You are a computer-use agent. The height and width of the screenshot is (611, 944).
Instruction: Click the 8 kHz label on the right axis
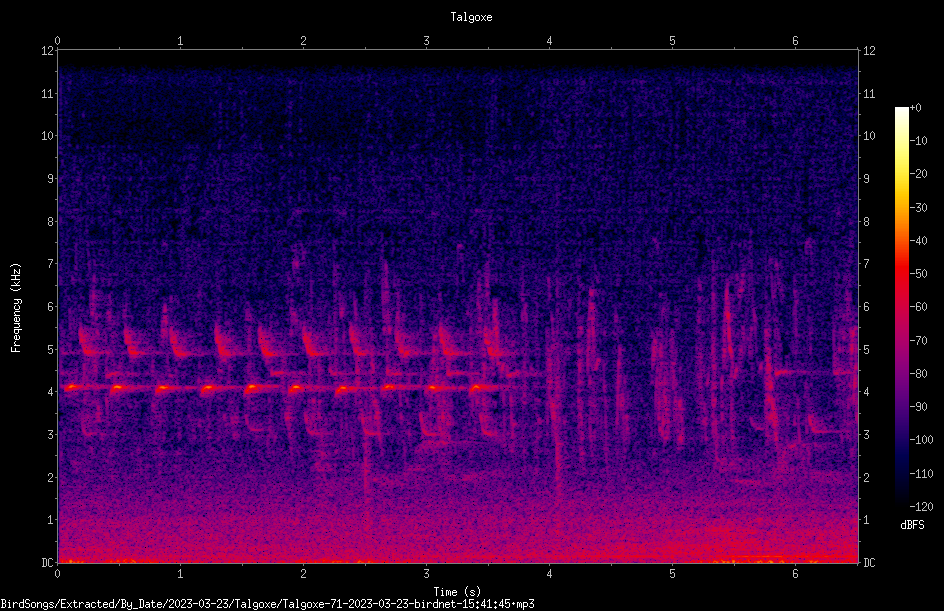[x=866, y=222]
